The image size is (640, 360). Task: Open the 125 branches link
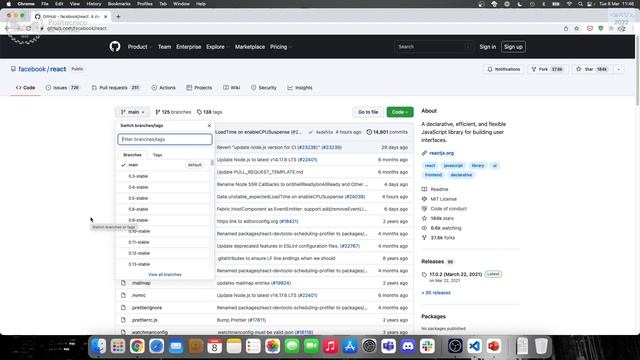coord(173,112)
